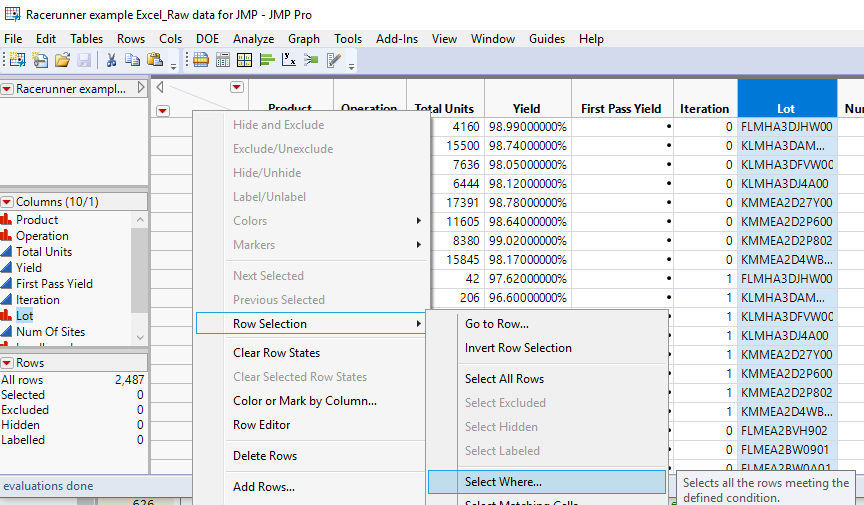Click green bar chart Graph Builder icon

[x=267, y=60]
